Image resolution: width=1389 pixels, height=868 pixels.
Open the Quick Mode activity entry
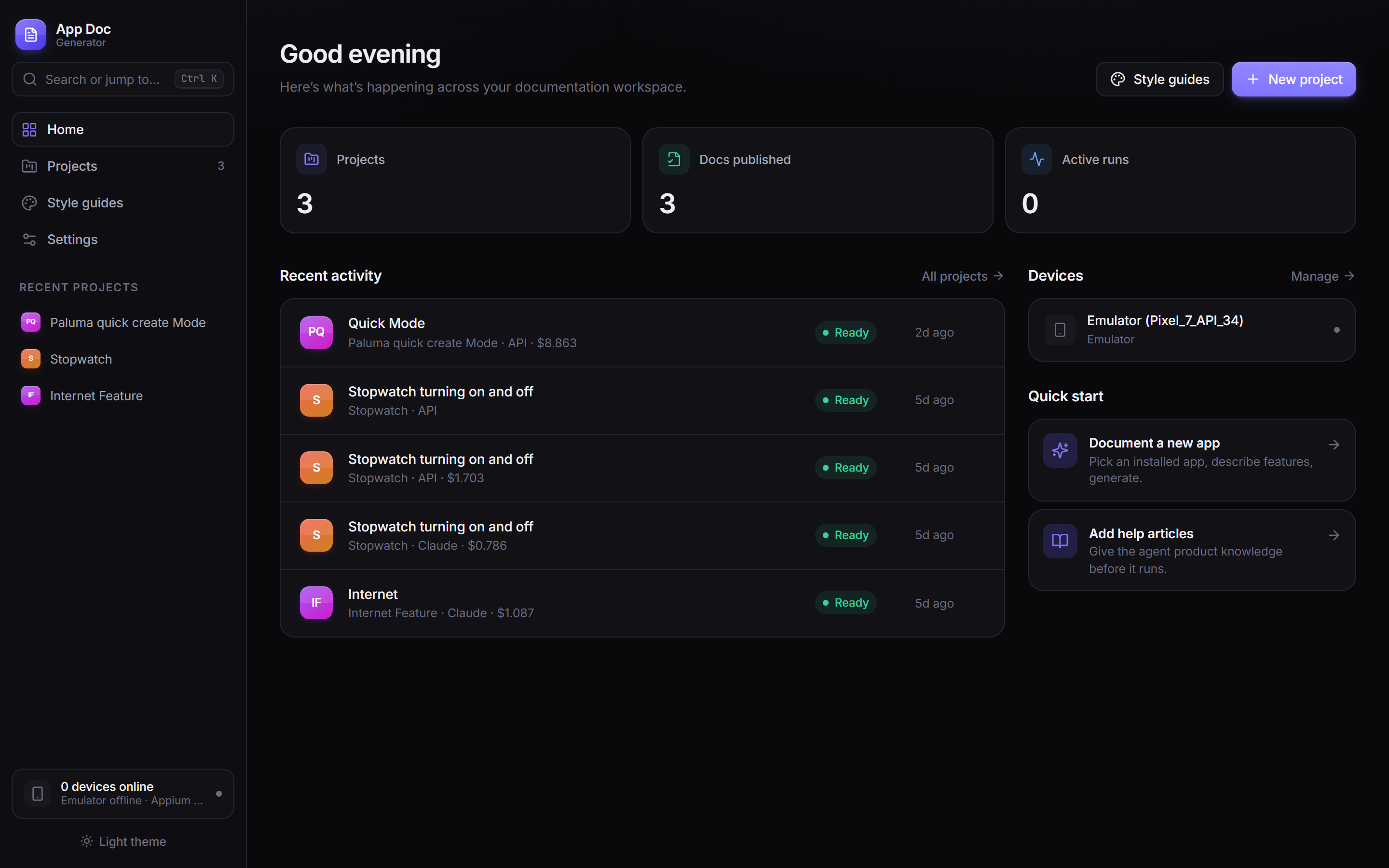642,333
